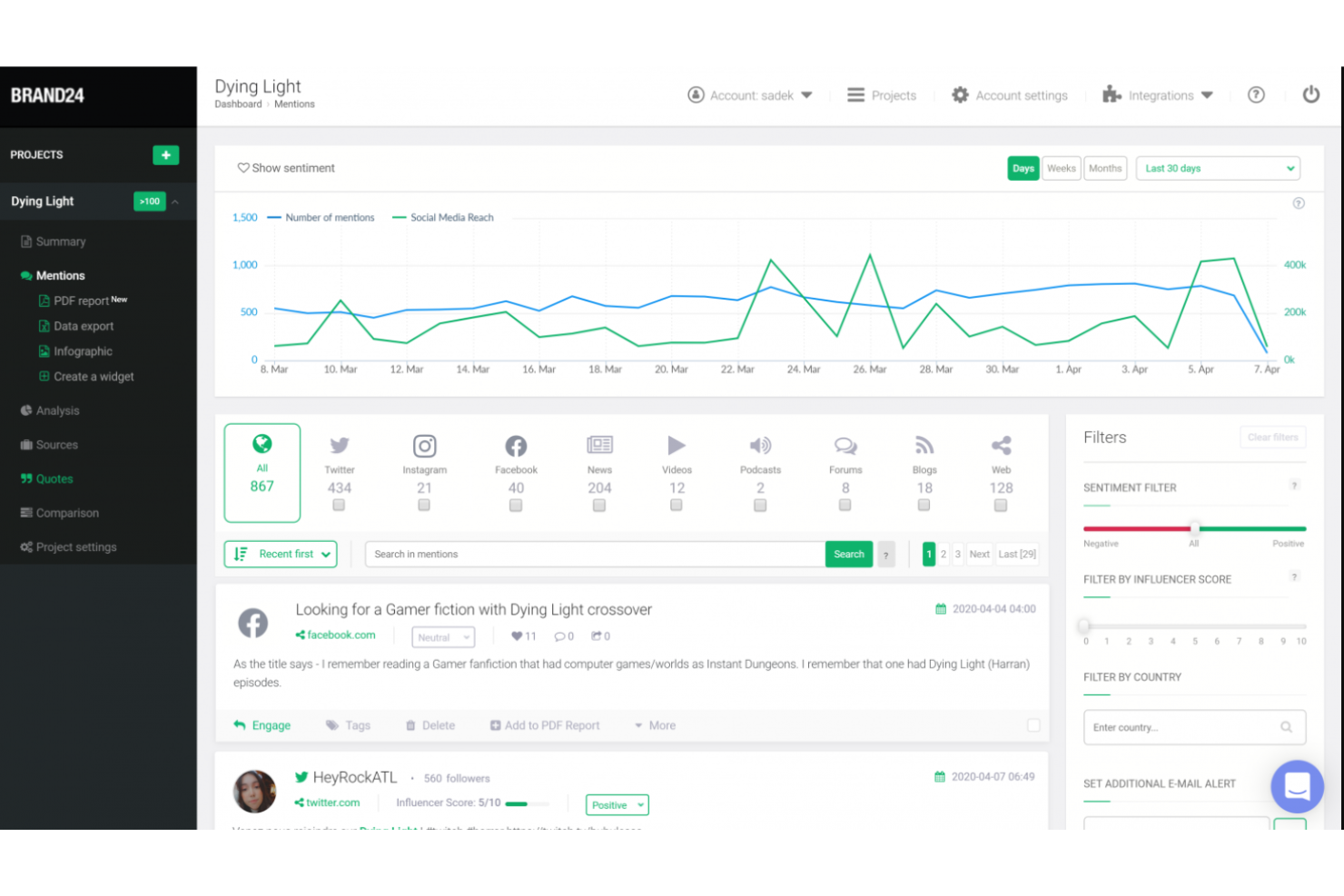Screen dimensions: 1344x896
Task: Toggle the Blogs source checkbox
Action: pos(924,506)
